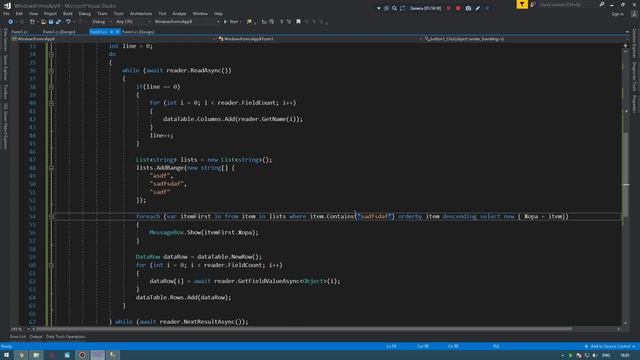640x360 pixels.
Task: Open the WindowsFormsApp8.Form1 class dropdown
Action: coord(319,39)
